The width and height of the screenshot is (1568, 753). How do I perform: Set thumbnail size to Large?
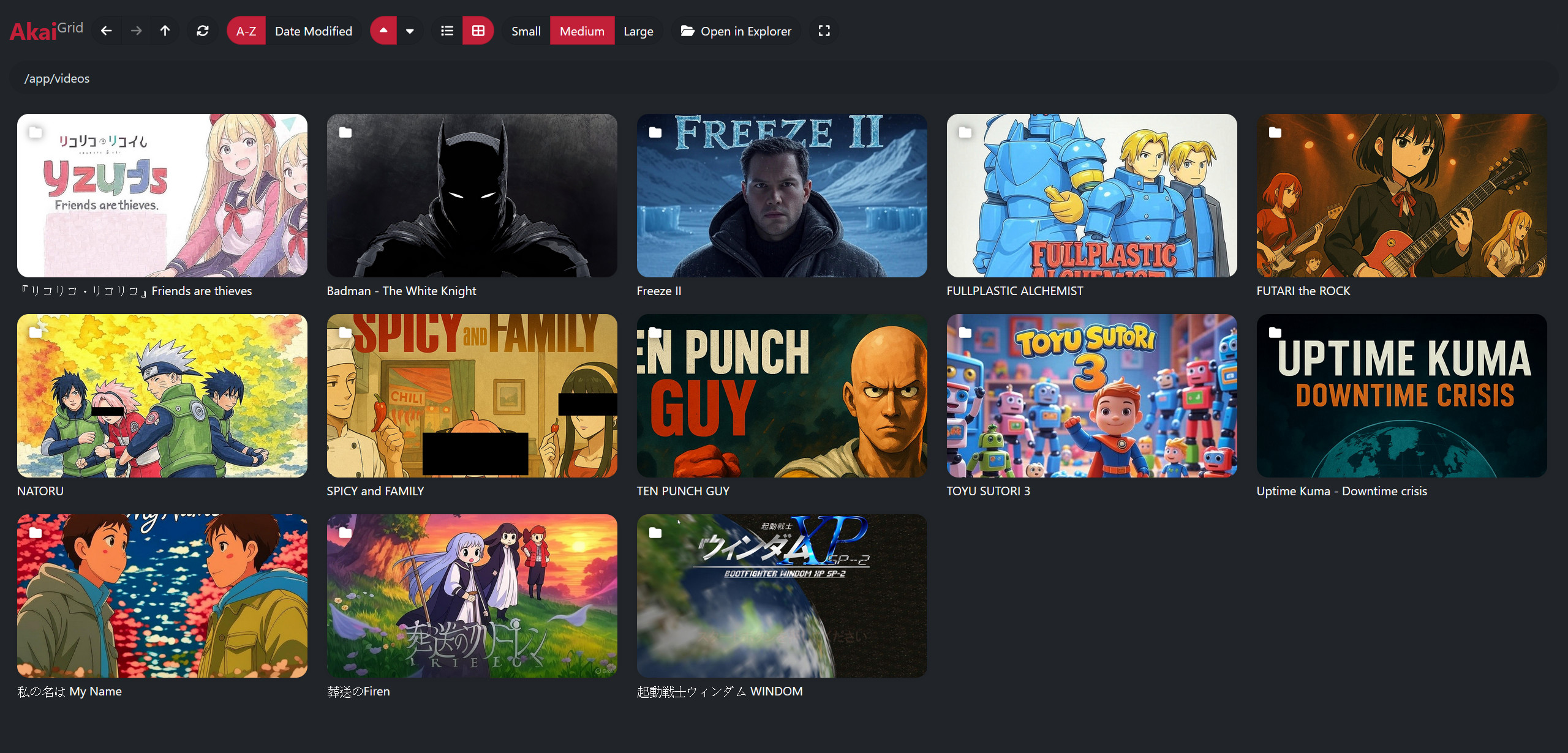(638, 31)
